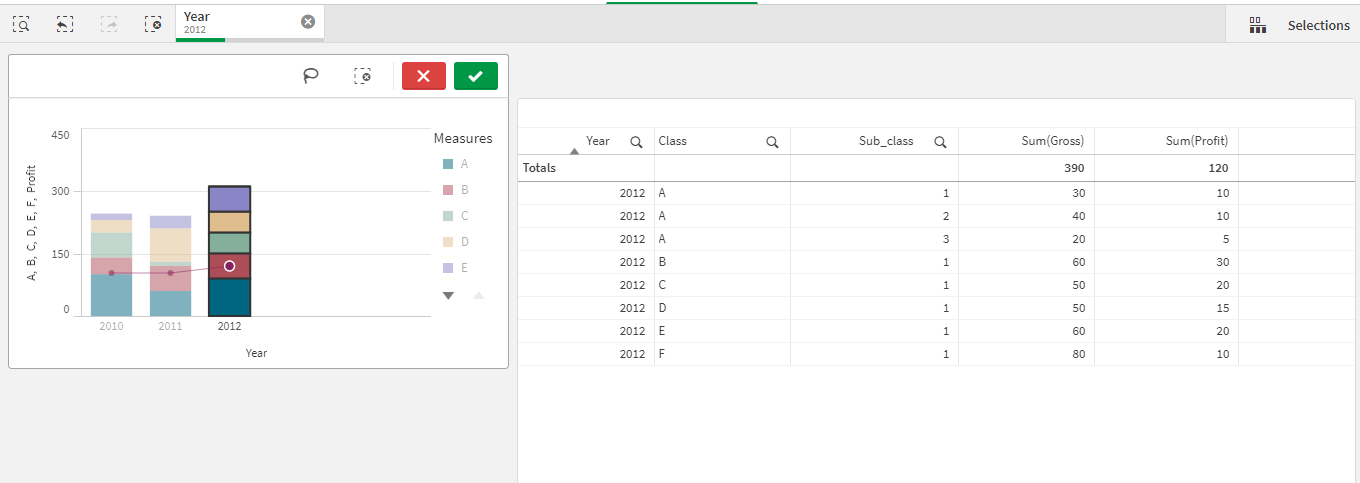Click the blue A segment of 2012 bar
Viewport: 1360px width, 483px height.
point(229,297)
